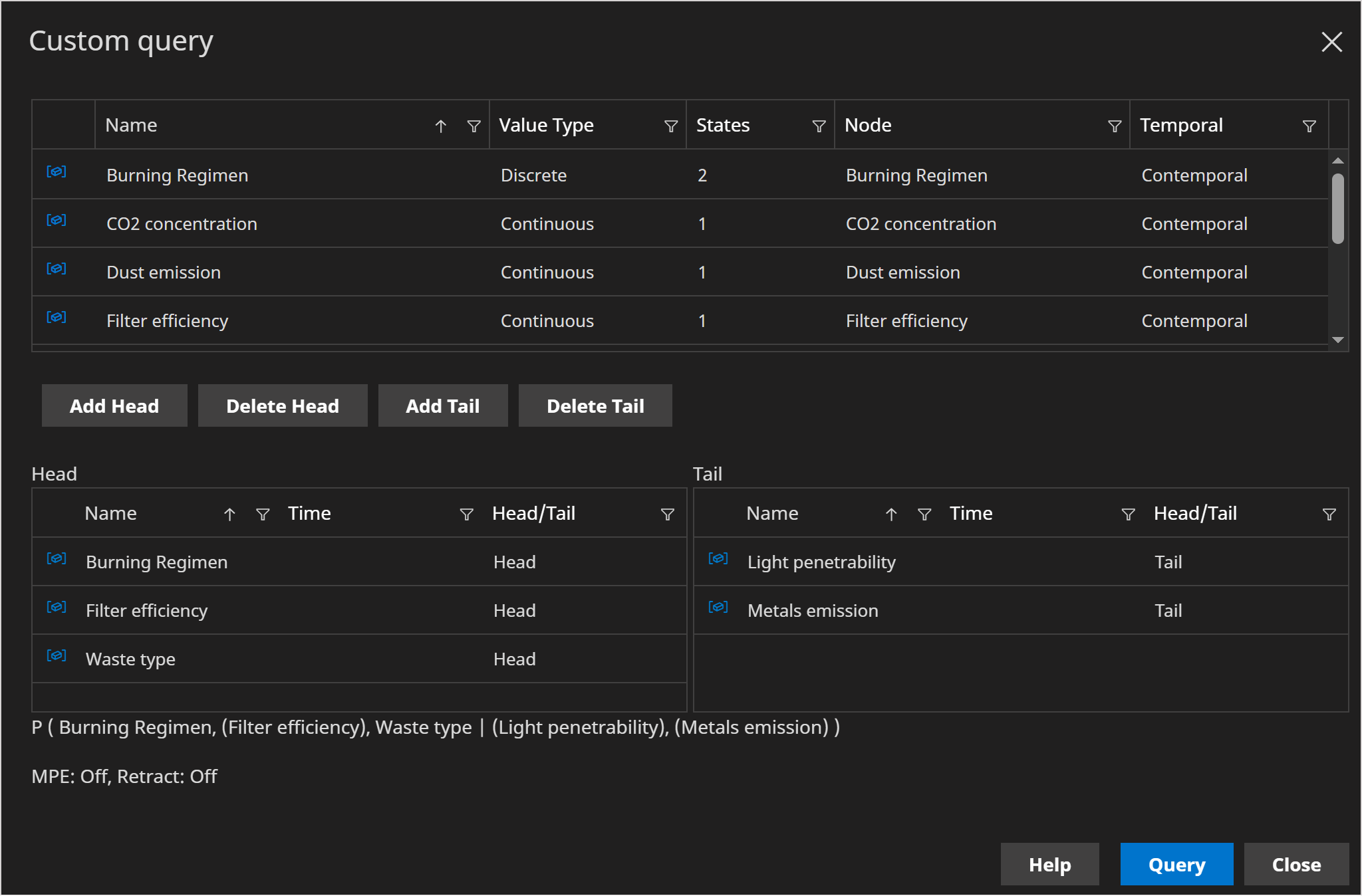Toggle sort arrow on Head table Name column
Screen dimensions: 1362x896
coord(229,514)
